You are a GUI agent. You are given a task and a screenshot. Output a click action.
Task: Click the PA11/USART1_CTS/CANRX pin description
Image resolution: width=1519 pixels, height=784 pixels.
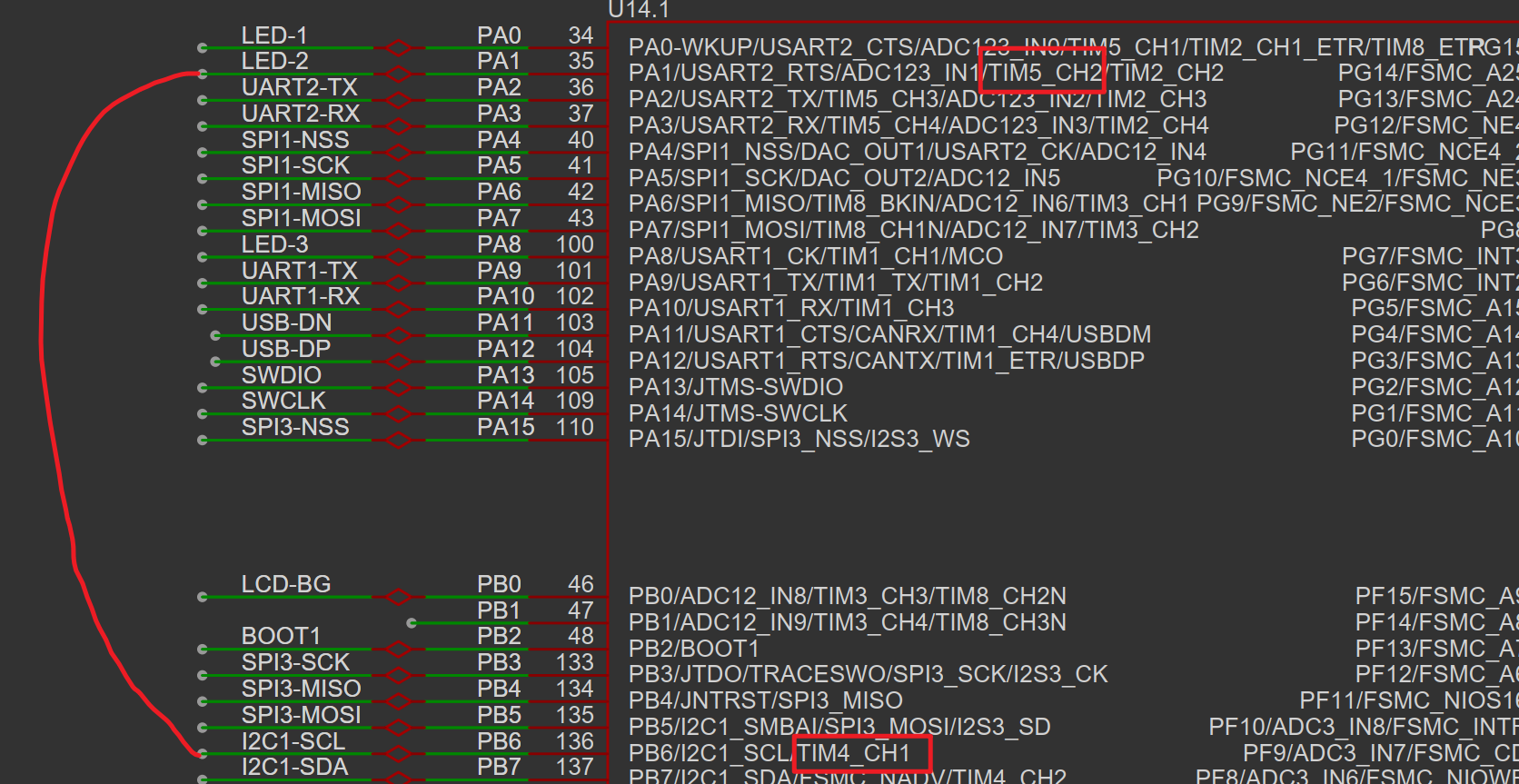point(890,334)
